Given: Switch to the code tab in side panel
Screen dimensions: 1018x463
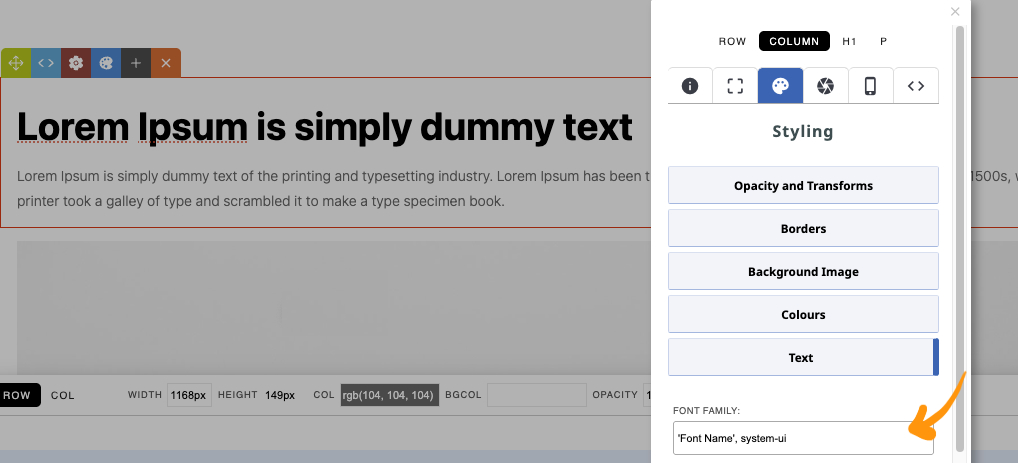Looking at the screenshot, I should click(x=916, y=86).
